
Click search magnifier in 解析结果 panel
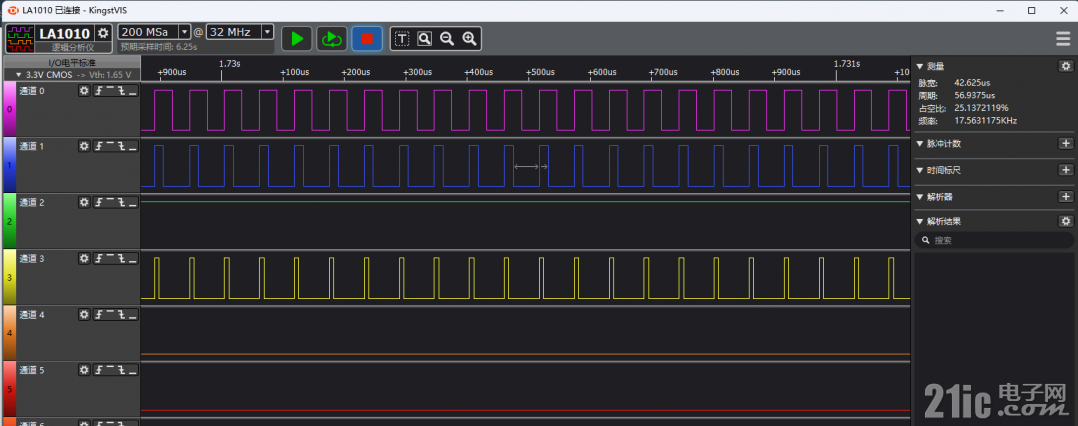[926, 240]
